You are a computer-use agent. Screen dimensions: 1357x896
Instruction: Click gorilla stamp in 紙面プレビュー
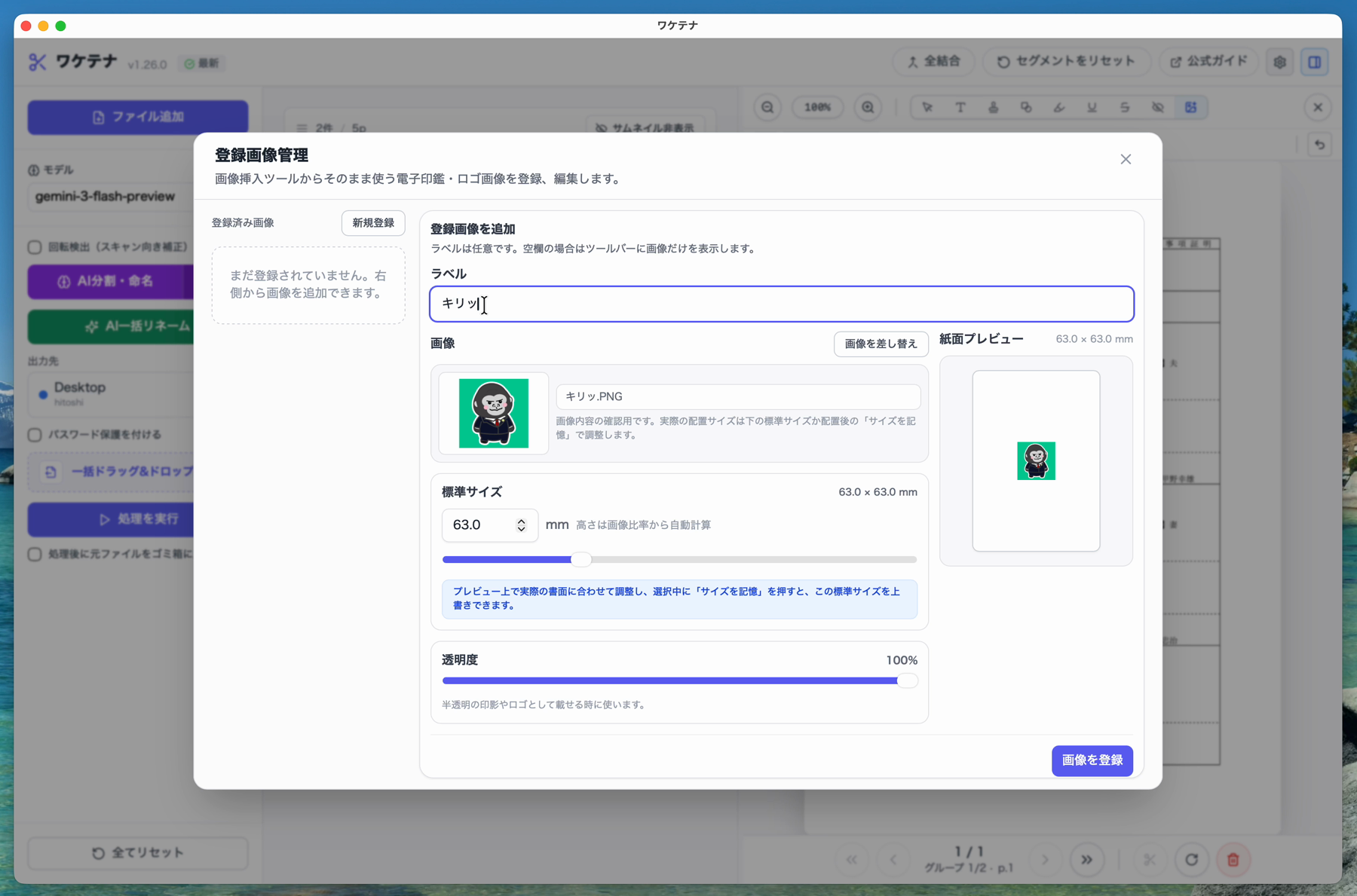point(1036,460)
